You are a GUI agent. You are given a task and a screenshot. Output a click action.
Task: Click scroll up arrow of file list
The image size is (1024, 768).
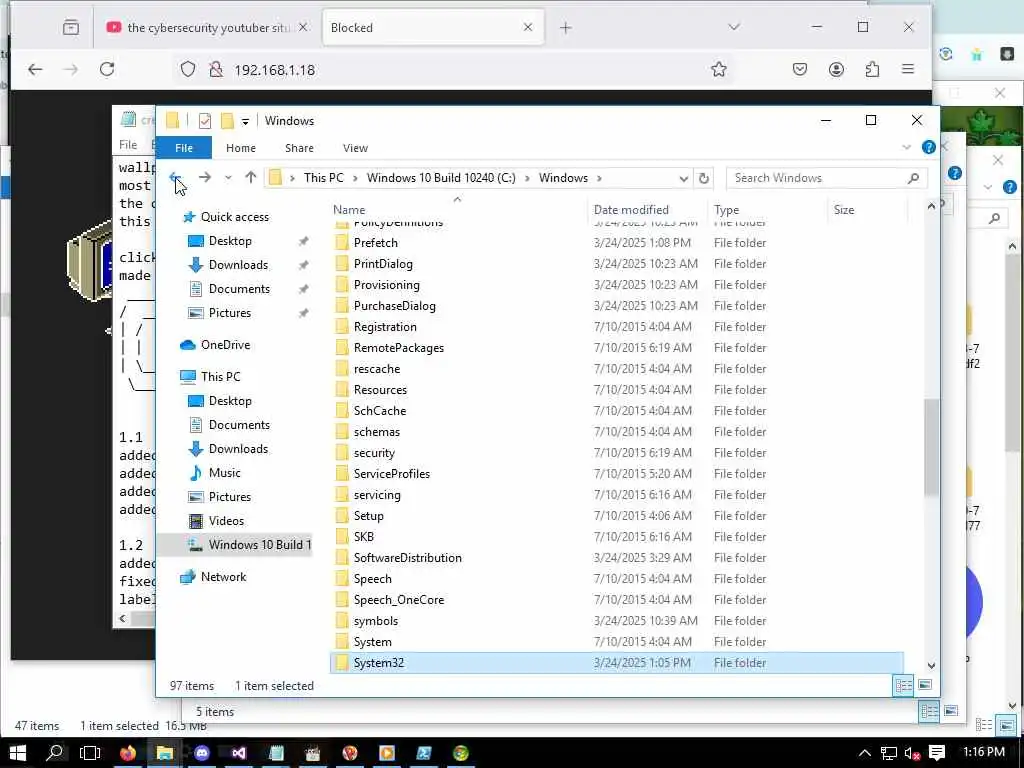click(931, 206)
